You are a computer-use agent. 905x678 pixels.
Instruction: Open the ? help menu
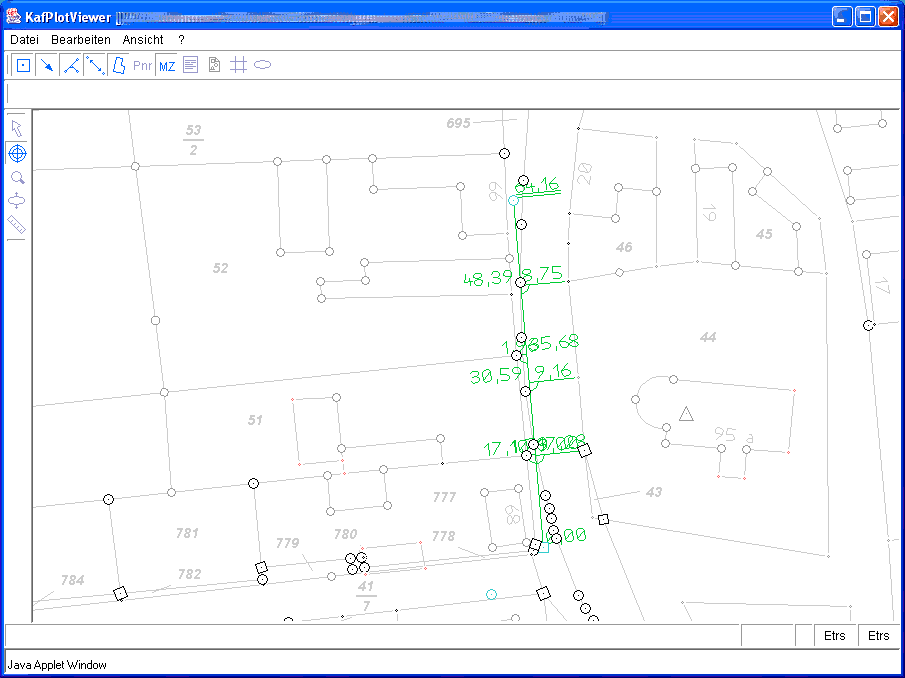(181, 39)
